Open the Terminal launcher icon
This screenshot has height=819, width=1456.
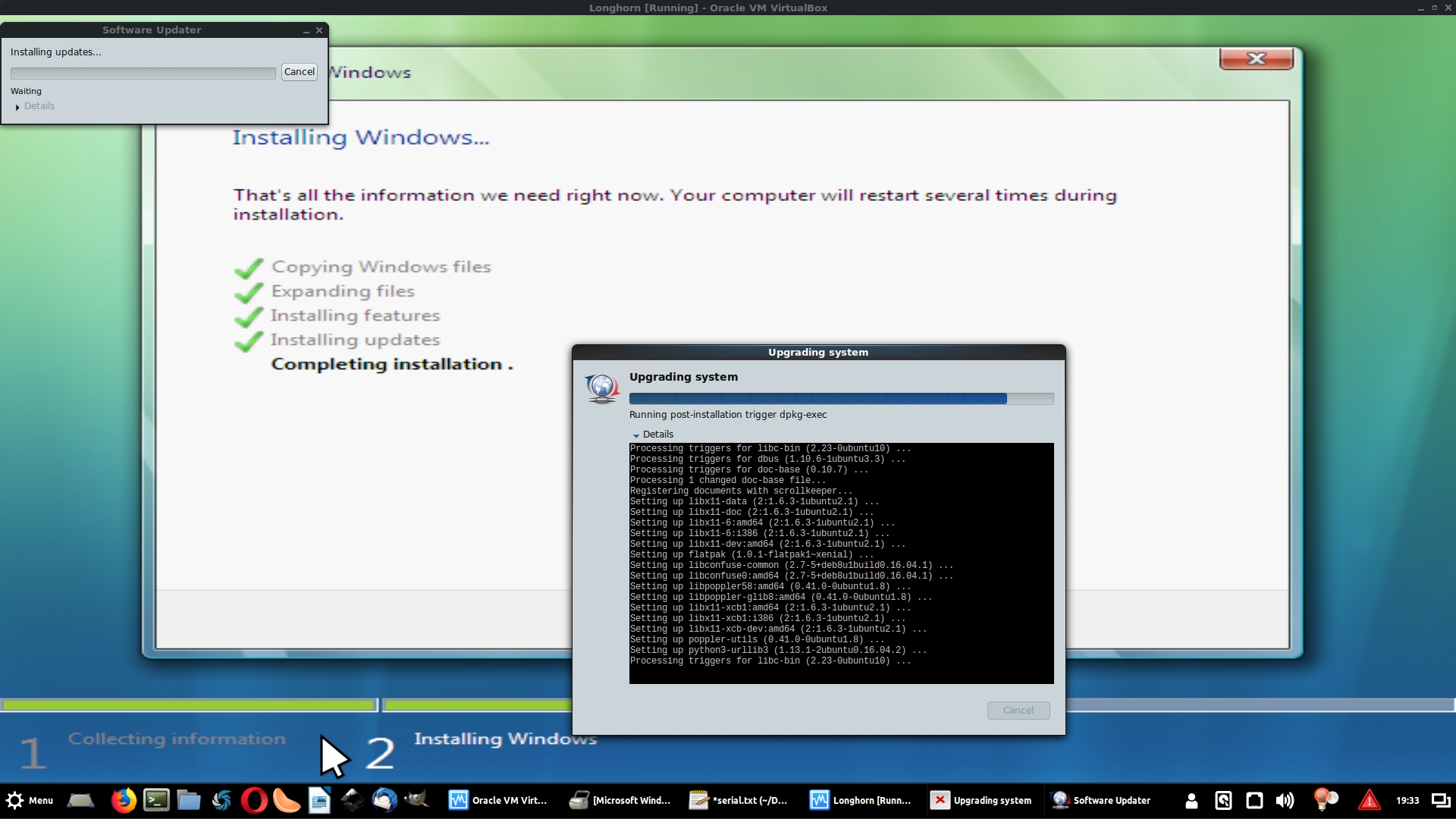pos(156,800)
